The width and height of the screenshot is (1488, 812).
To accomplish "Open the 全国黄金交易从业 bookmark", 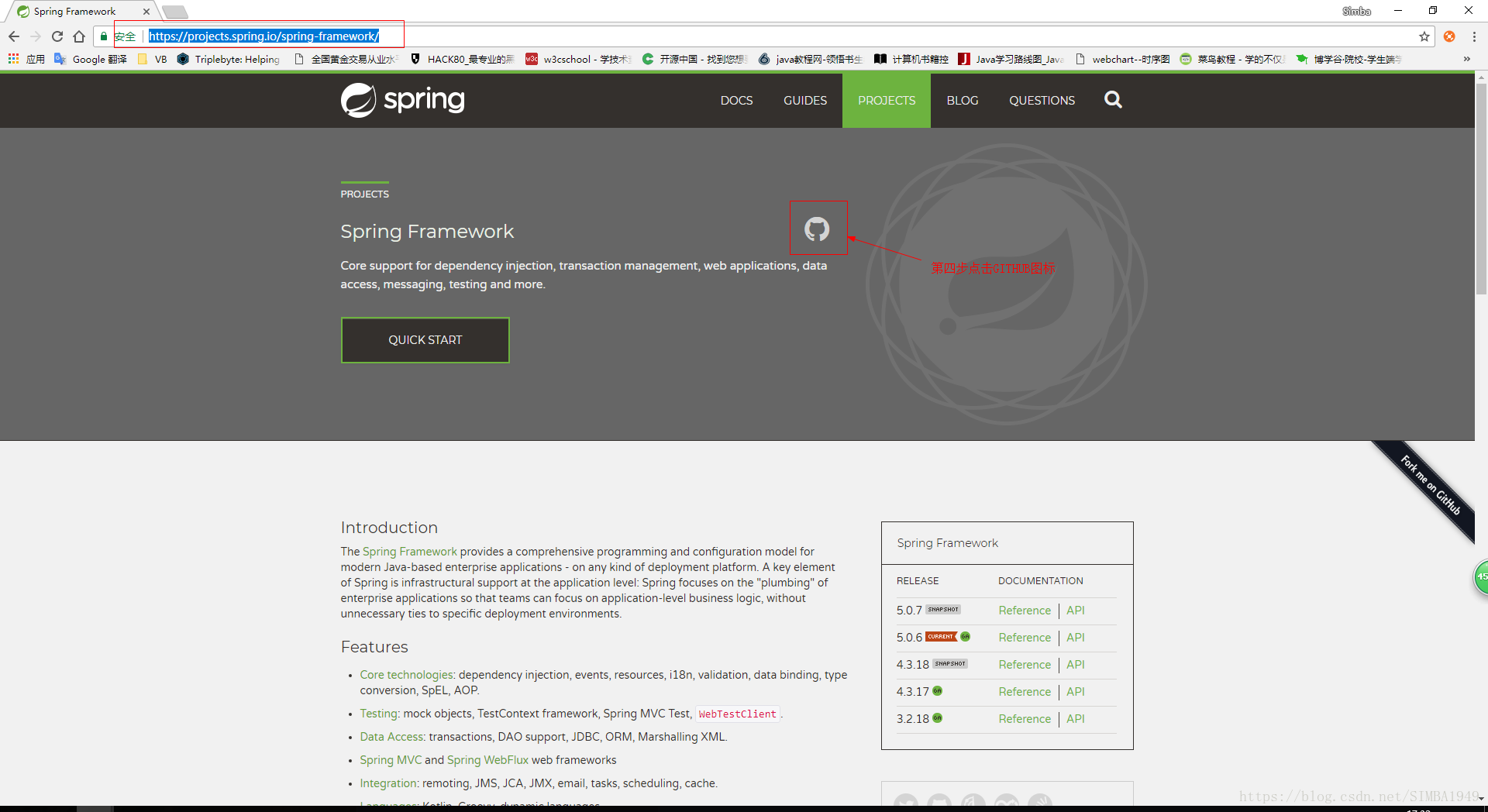I will pyautogui.click(x=346, y=59).
